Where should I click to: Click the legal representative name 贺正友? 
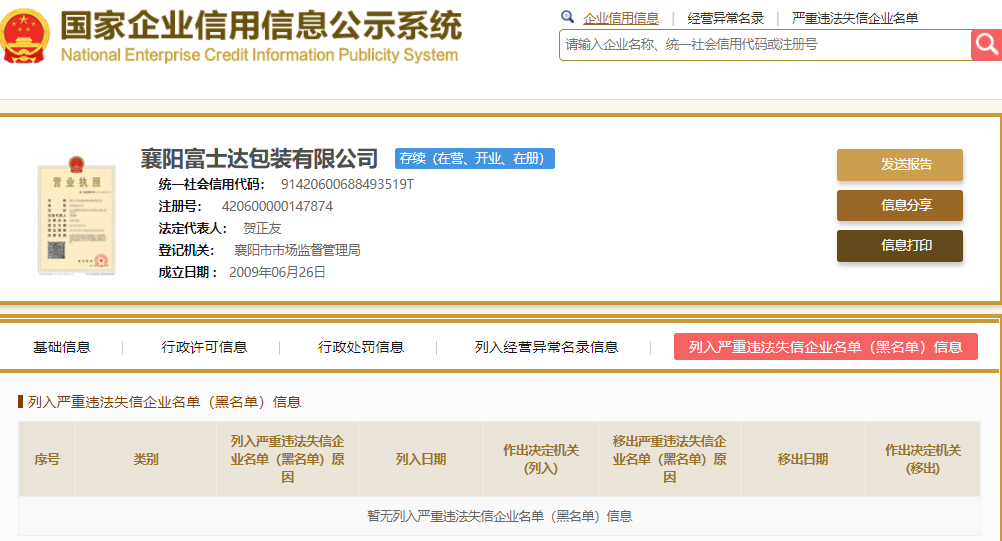[x=262, y=229]
